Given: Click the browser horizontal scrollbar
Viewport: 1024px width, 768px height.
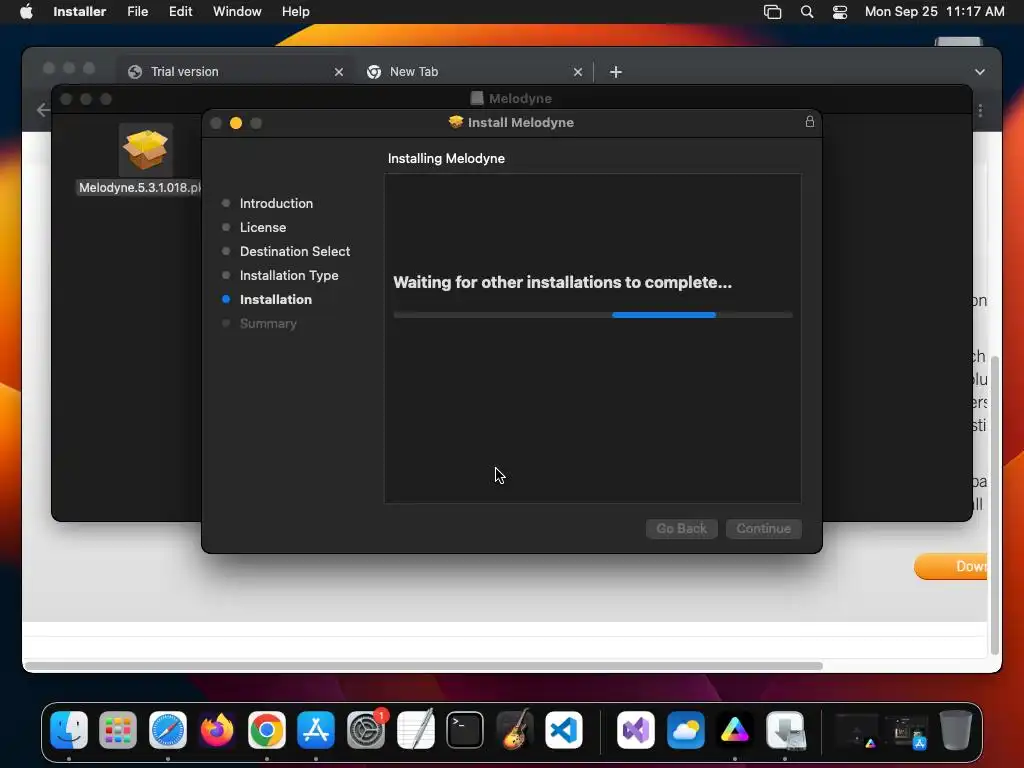Looking at the screenshot, I should 424,666.
